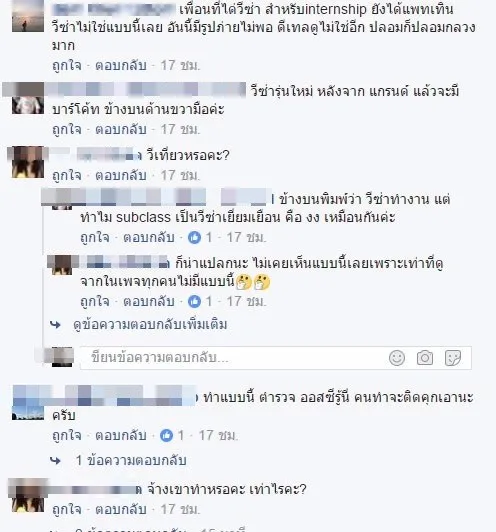Click like reaction icon on emoji reply
496x532 pixels.
pos(194,301)
